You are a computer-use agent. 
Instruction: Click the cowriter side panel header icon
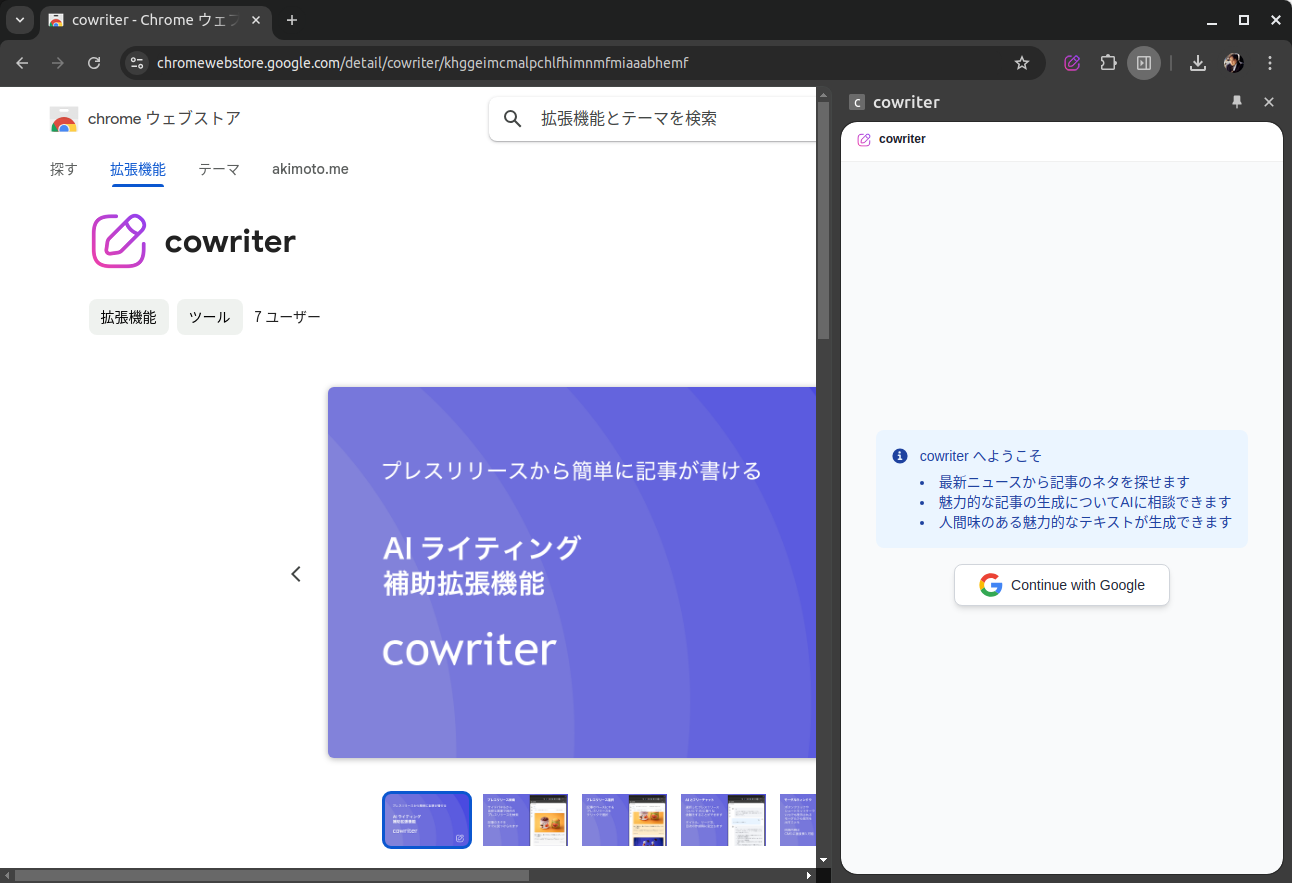856,102
